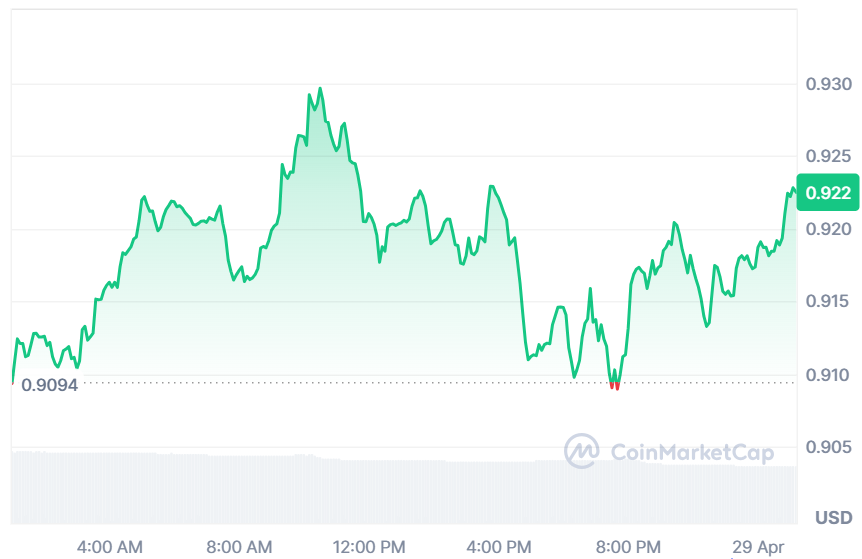The width and height of the screenshot is (862, 559).
Task: Click the CoinMarketCap watermark logo icon
Action: [582, 451]
